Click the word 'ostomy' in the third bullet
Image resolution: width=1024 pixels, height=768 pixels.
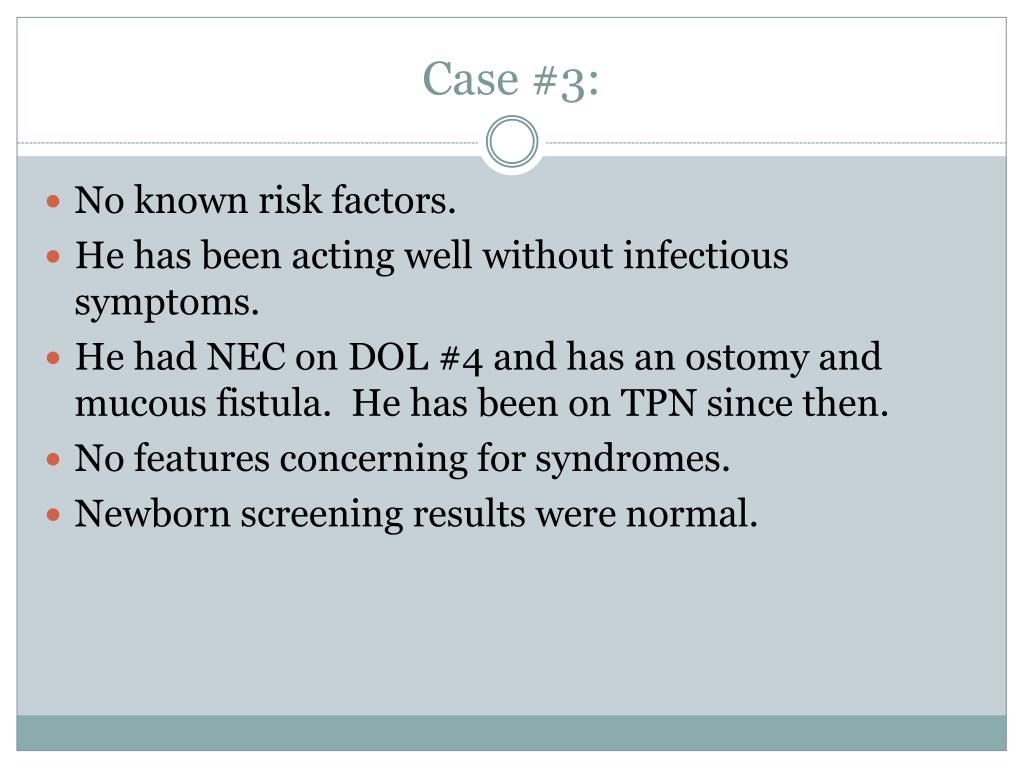pyautogui.click(x=746, y=359)
